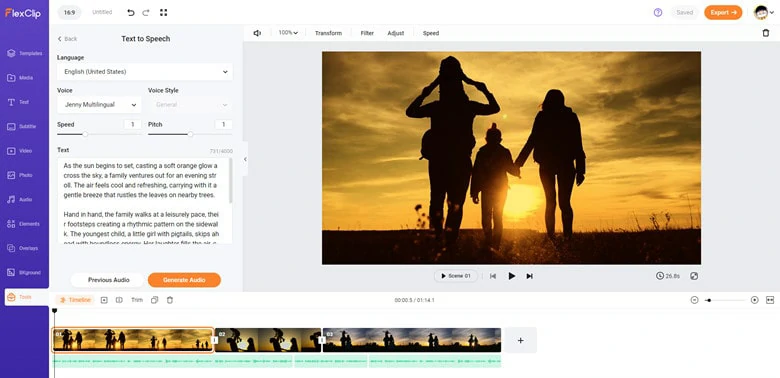Image resolution: width=780 pixels, height=378 pixels.
Task: Click the Saved status button
Action: [684, 12]
